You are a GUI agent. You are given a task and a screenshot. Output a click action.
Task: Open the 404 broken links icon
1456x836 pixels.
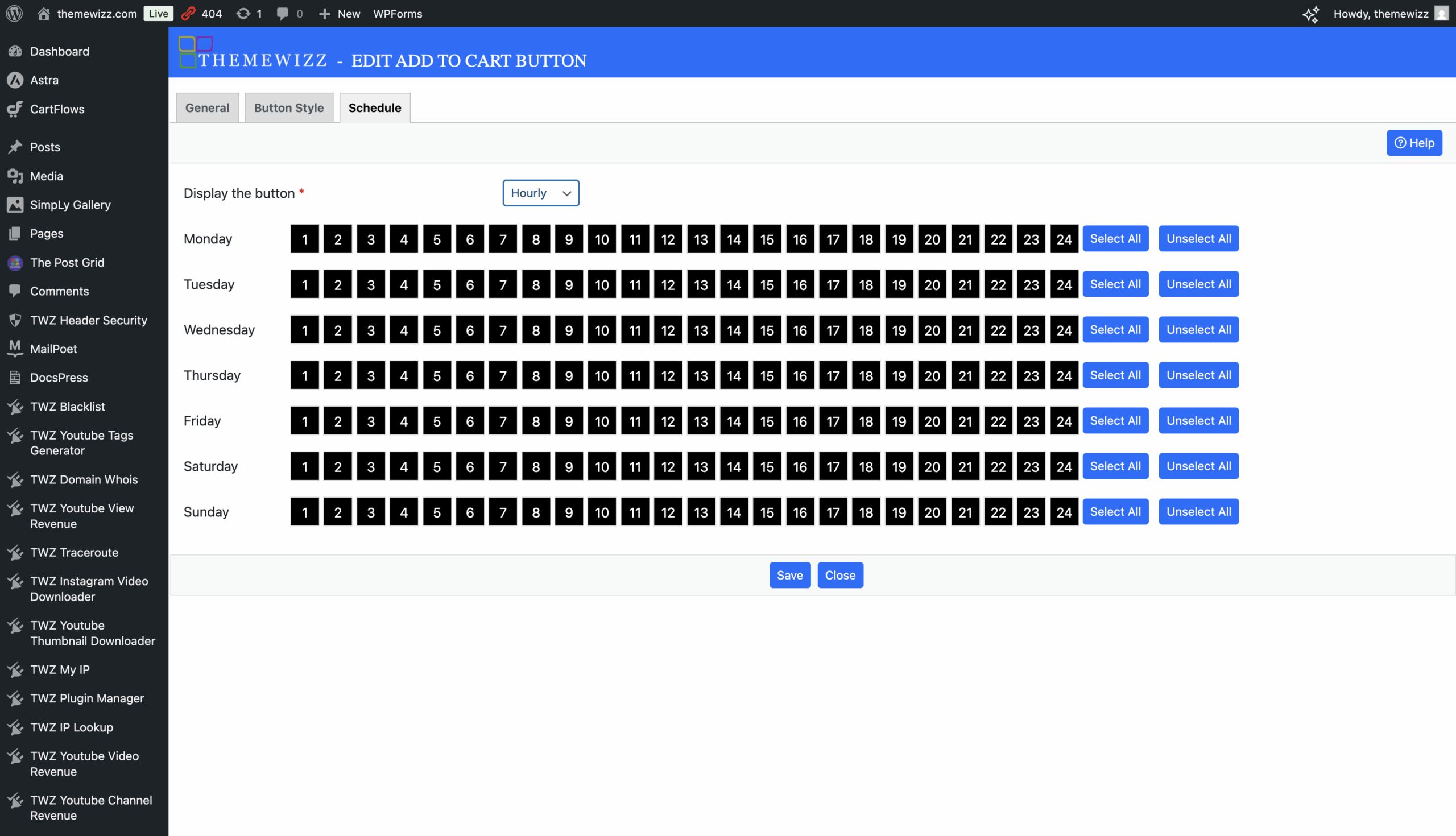[x=188, y=13]
